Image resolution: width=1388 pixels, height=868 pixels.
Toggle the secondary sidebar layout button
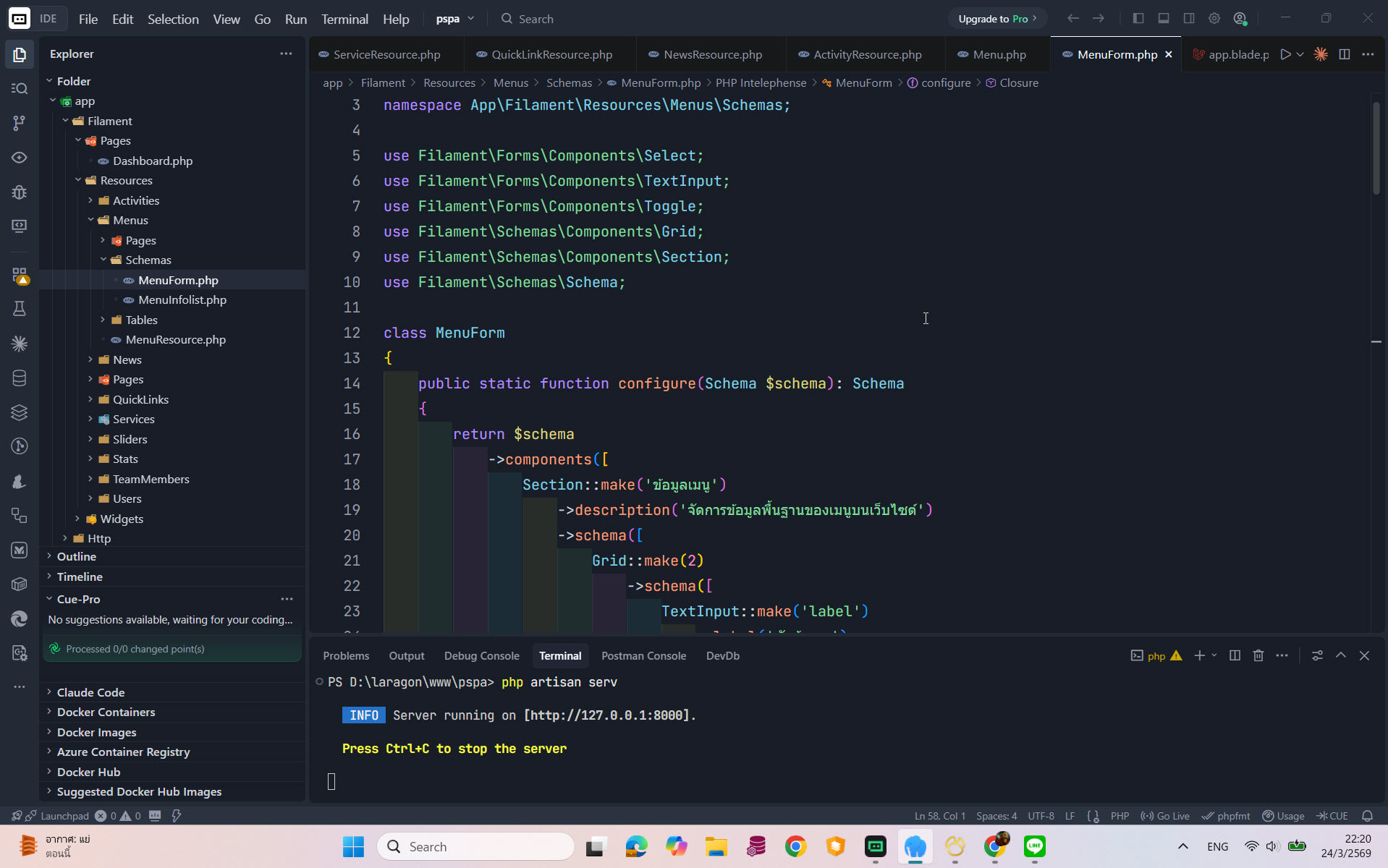[1189, 19]
